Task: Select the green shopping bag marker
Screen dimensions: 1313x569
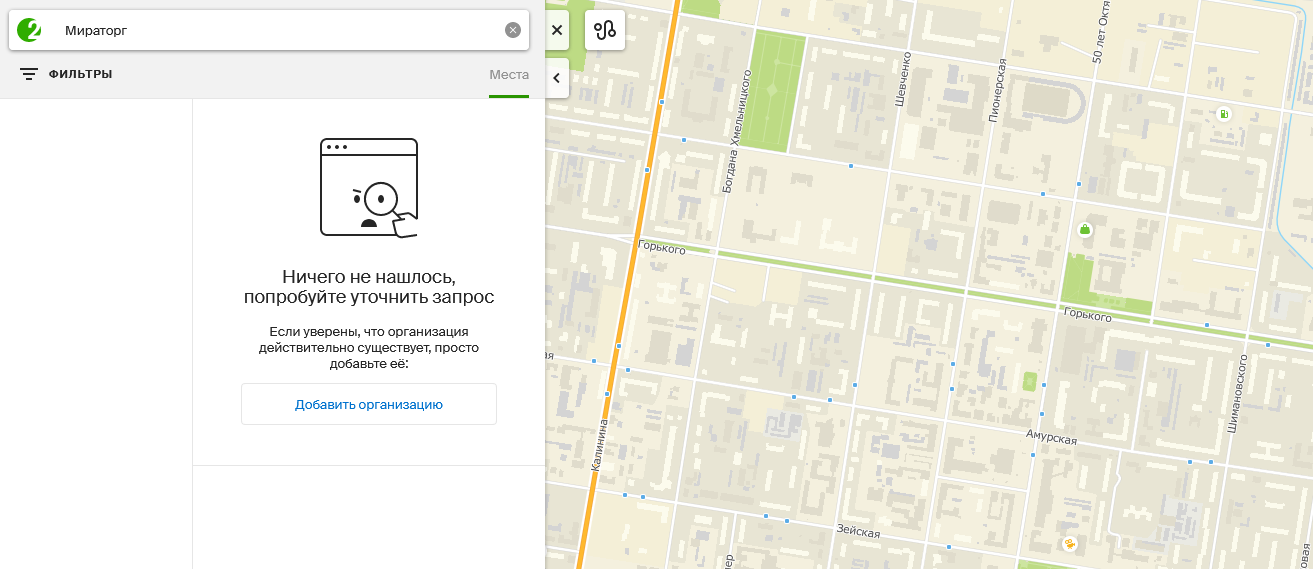Action: click(1084, 230)
